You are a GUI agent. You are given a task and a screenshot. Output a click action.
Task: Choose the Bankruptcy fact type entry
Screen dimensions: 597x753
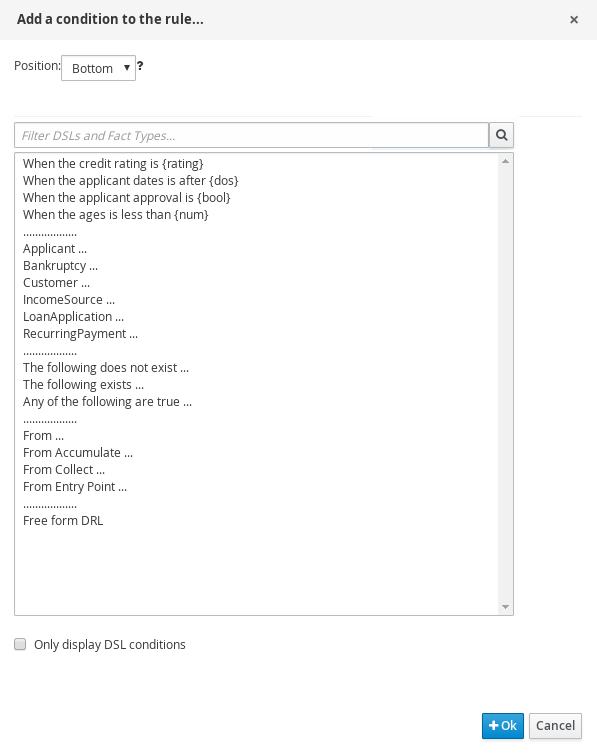coord(60,266)
